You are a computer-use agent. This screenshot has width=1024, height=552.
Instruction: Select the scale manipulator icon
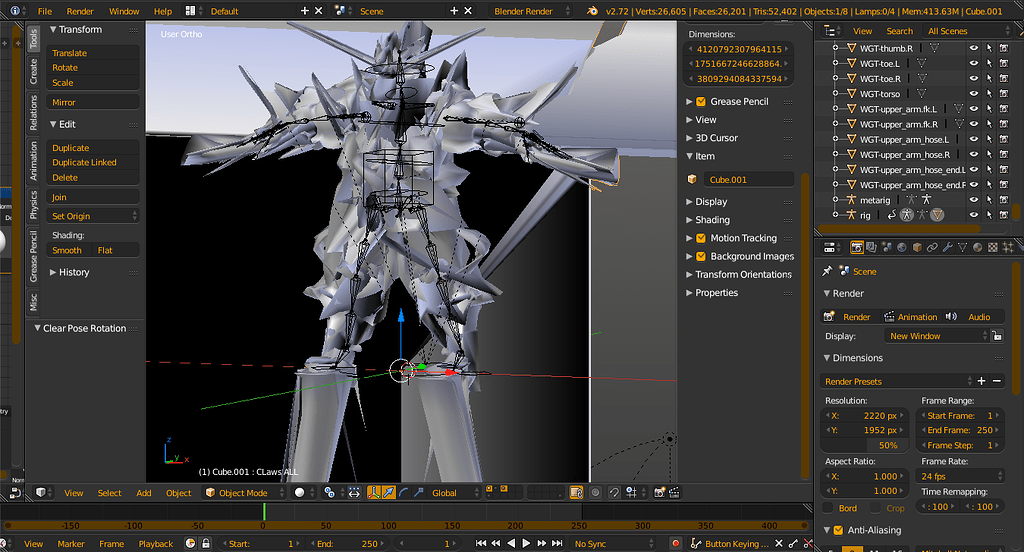pos(418,493)
